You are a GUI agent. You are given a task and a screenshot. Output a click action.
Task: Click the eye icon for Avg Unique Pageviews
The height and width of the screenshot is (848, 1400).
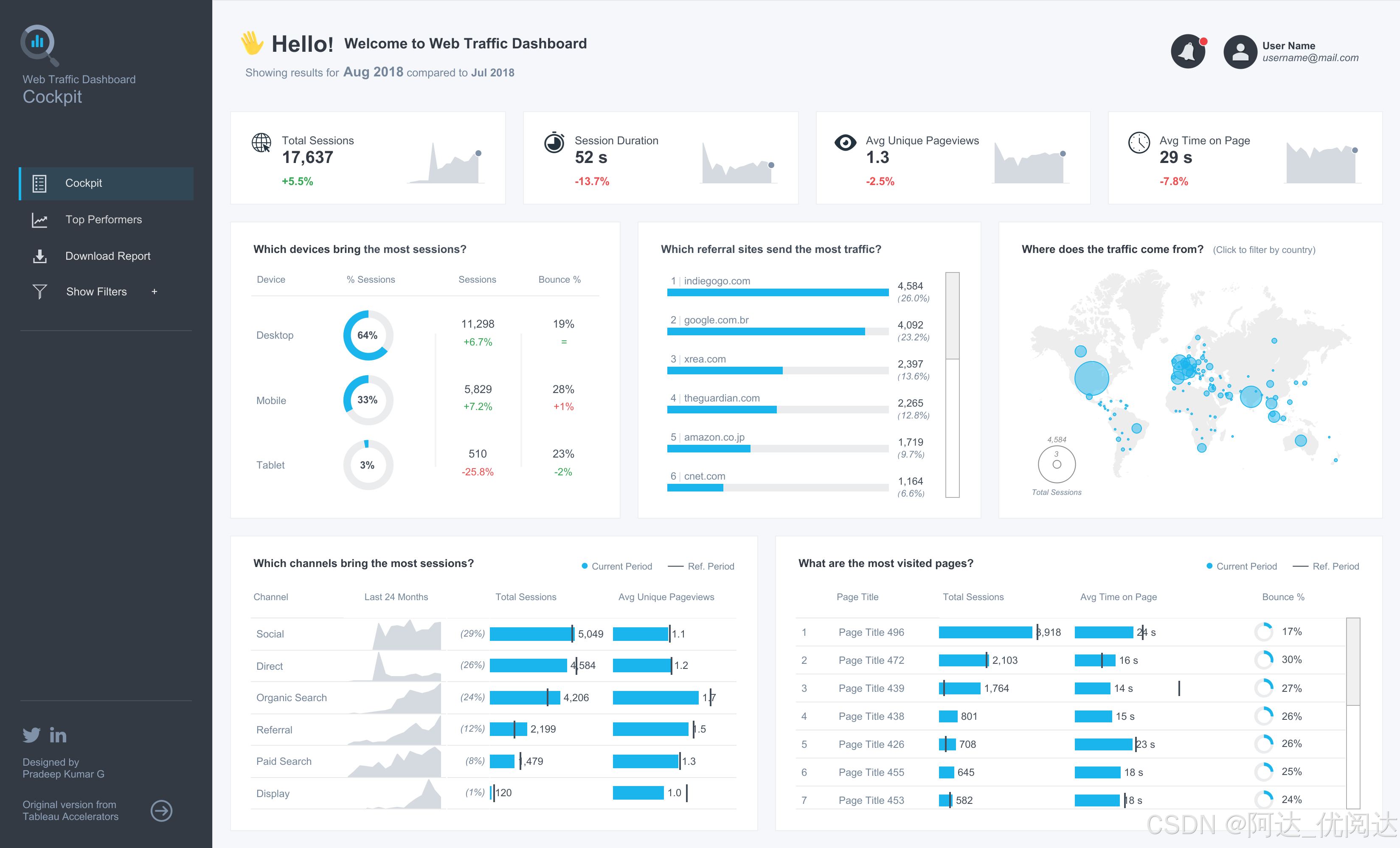coord(845,143)
